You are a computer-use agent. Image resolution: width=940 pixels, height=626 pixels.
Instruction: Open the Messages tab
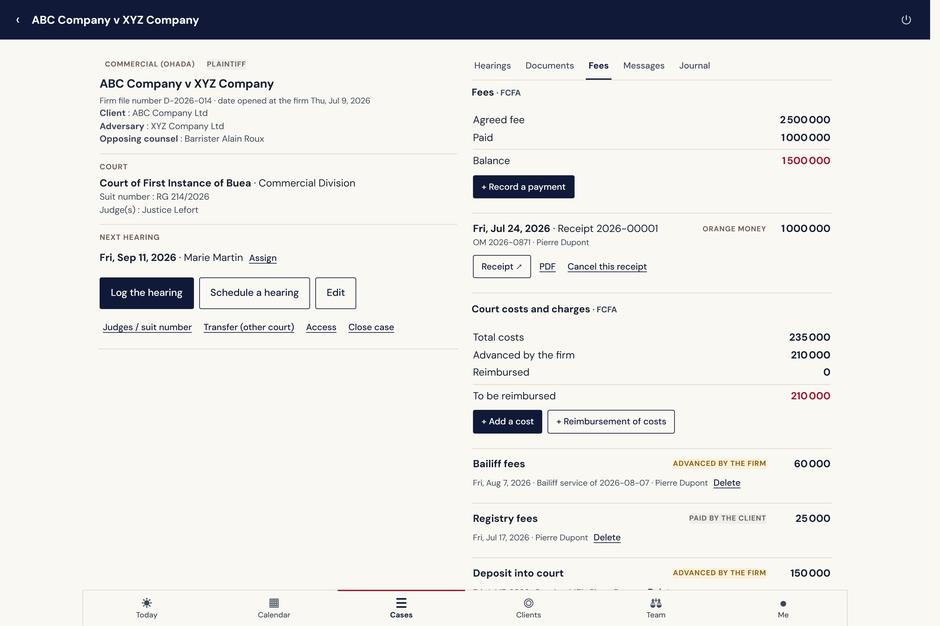(x=643, y=65)
